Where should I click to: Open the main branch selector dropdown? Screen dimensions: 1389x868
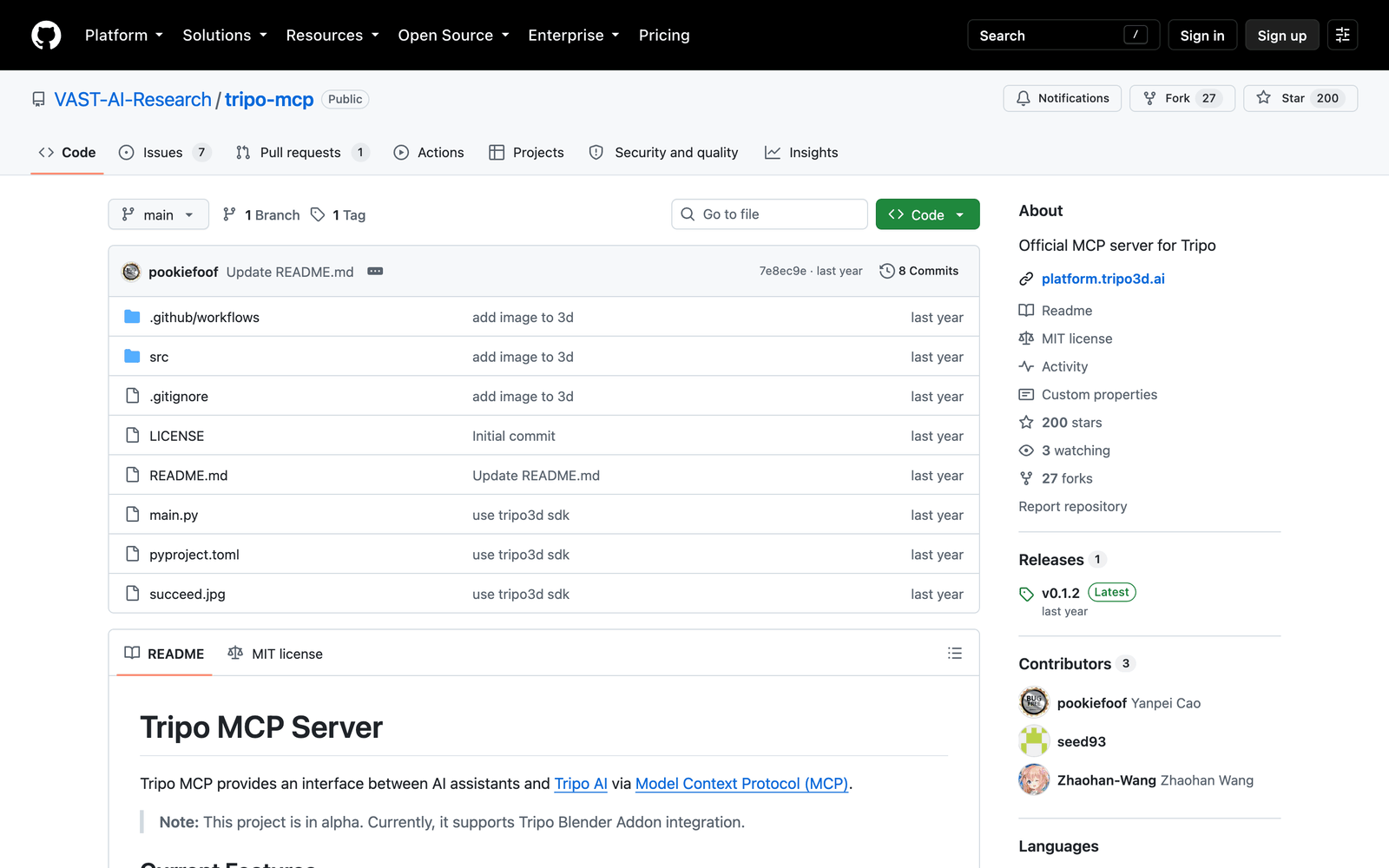coord(159,214)
